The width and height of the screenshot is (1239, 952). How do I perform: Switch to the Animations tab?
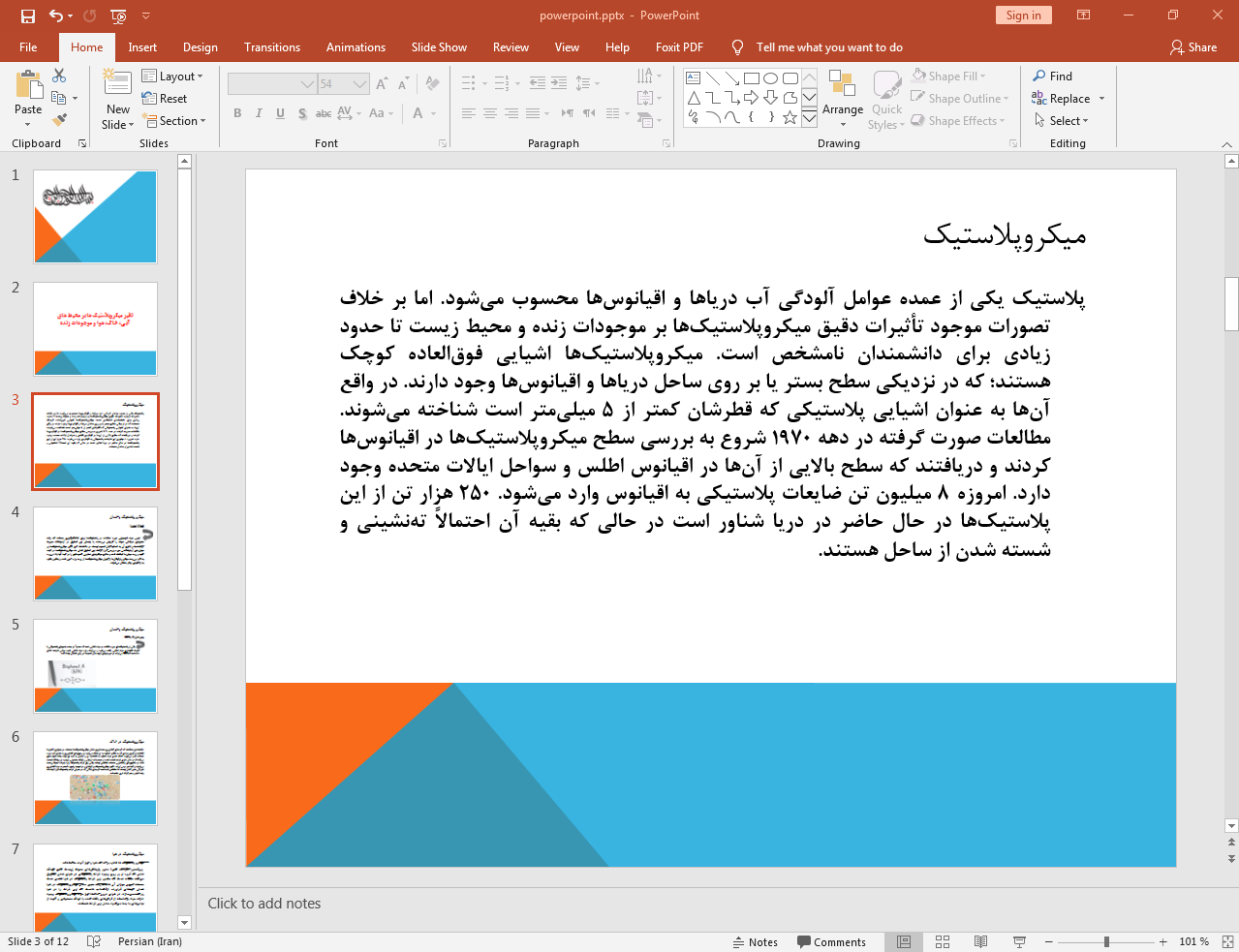tap(356, 47)
